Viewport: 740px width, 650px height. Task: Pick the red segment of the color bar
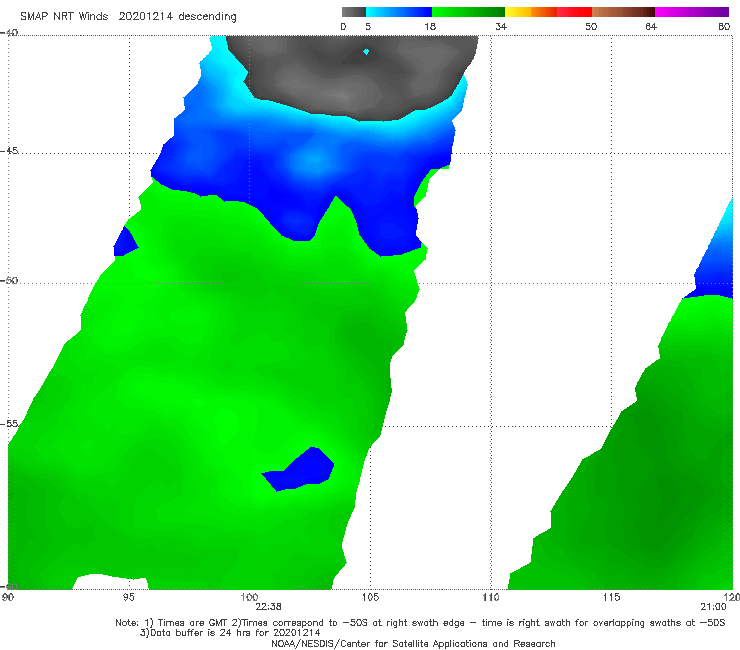574,12
